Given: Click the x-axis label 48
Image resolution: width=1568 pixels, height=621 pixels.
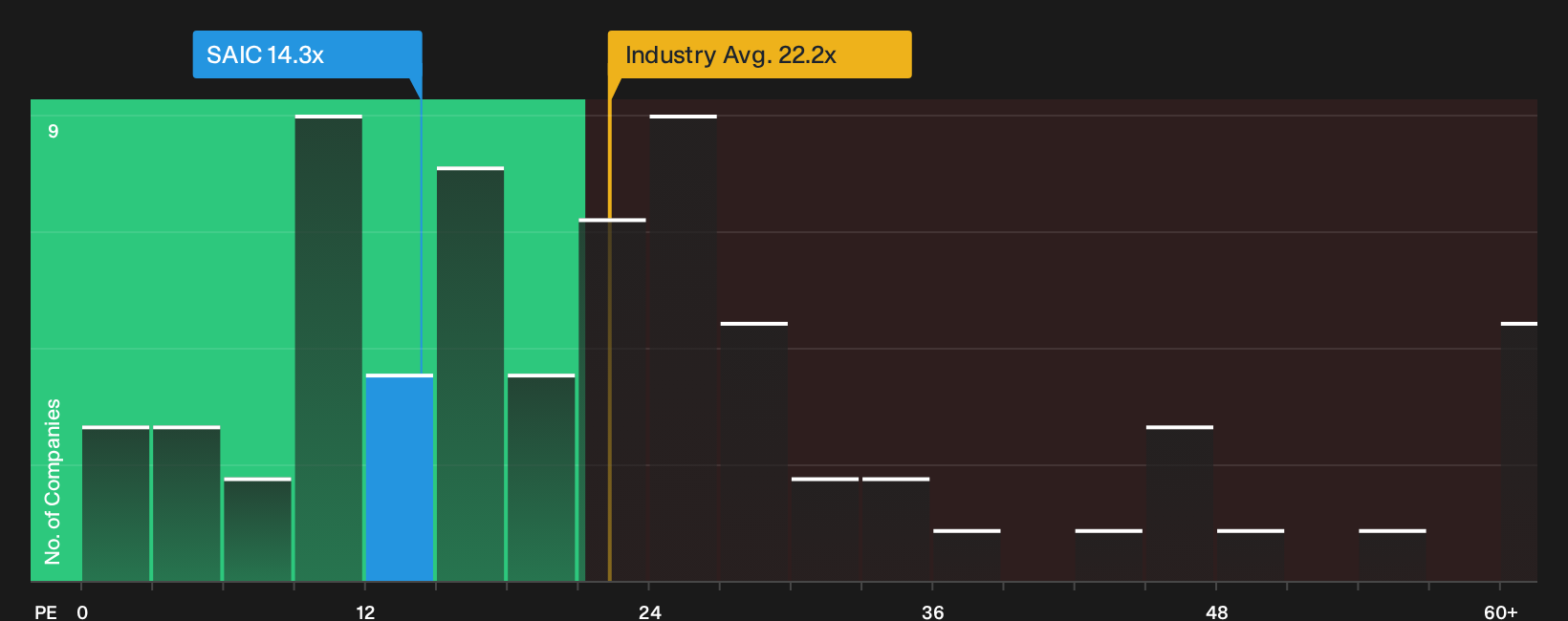Looking at the screenshot, I should coord(1216,612).
